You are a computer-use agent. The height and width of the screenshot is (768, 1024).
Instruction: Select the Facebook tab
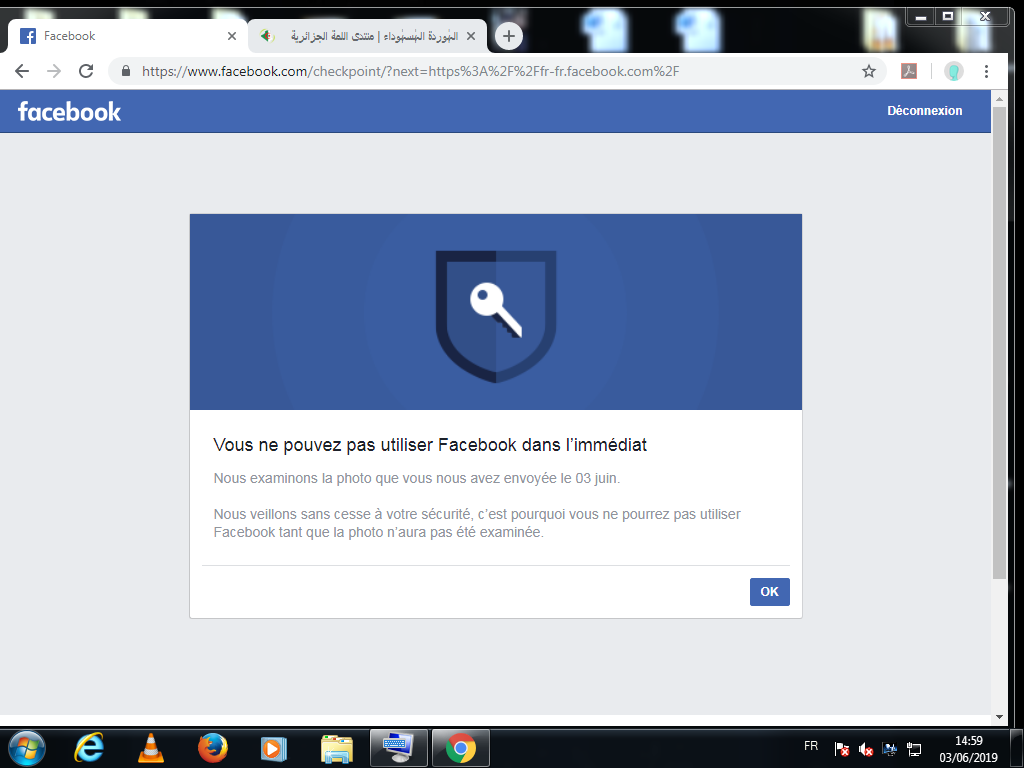click(x=120, y=36)
